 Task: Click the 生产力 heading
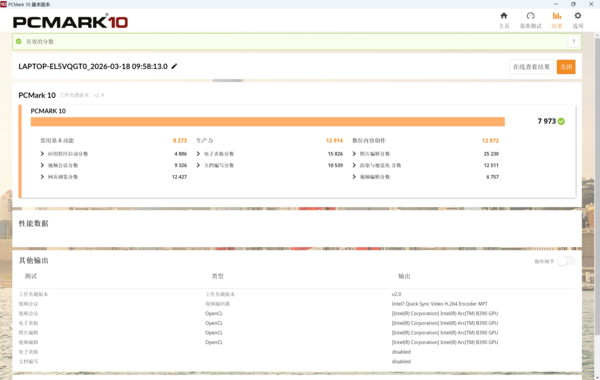click(x=205, y=140)
